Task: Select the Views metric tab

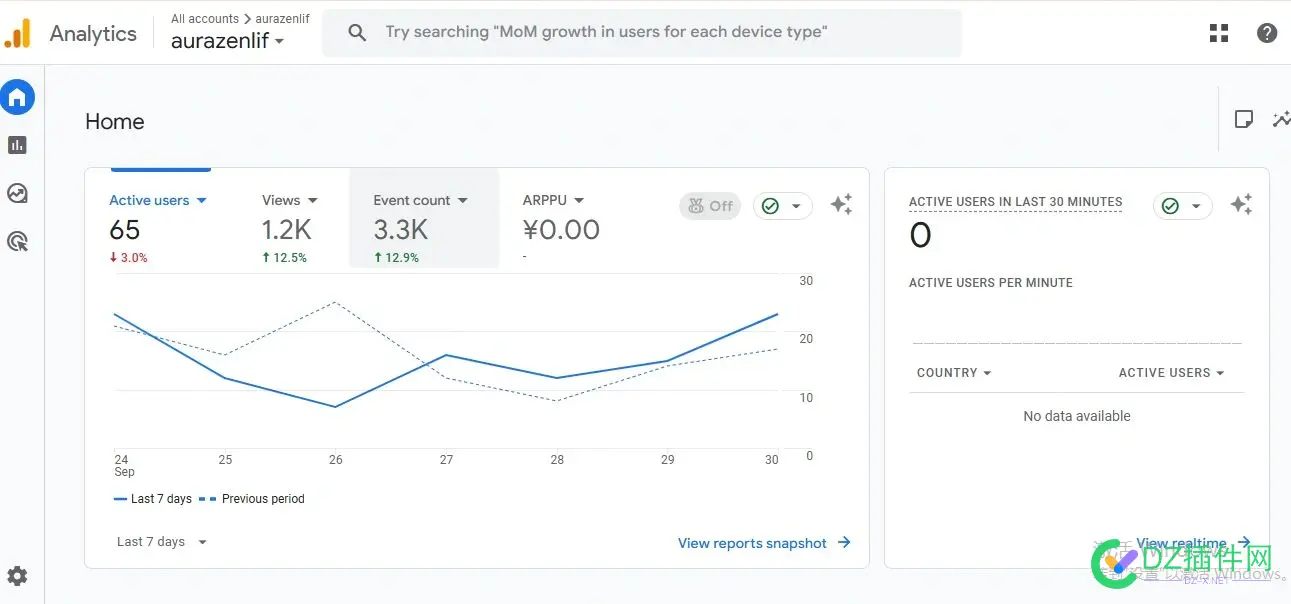Action: tap(289, 200)
